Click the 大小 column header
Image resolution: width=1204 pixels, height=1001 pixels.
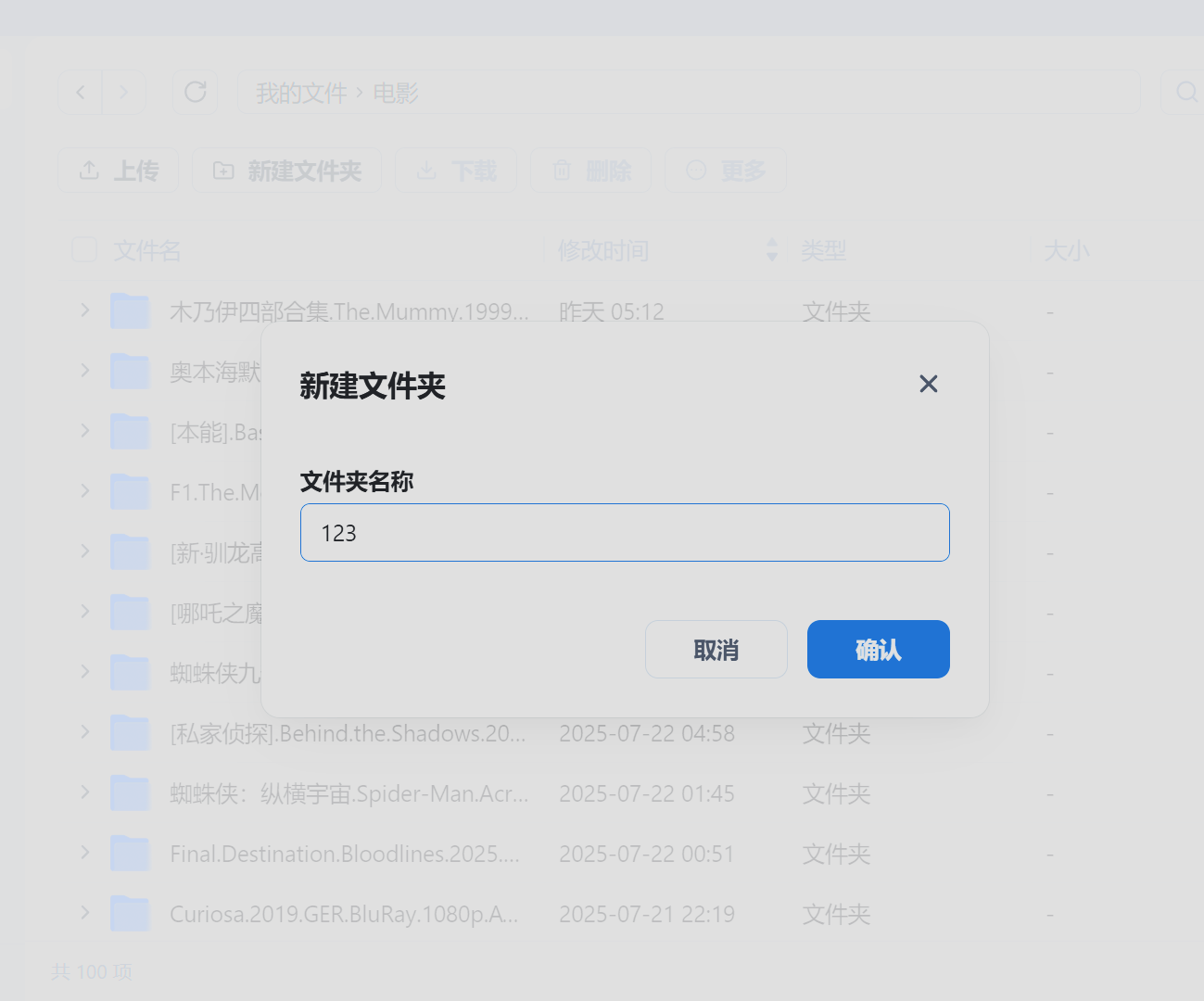1067,250
